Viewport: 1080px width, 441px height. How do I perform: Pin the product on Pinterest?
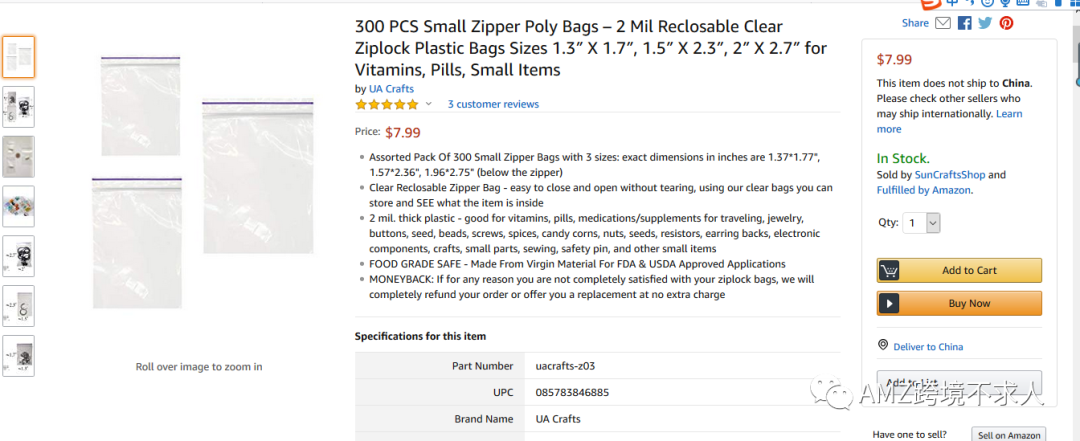1006,23
